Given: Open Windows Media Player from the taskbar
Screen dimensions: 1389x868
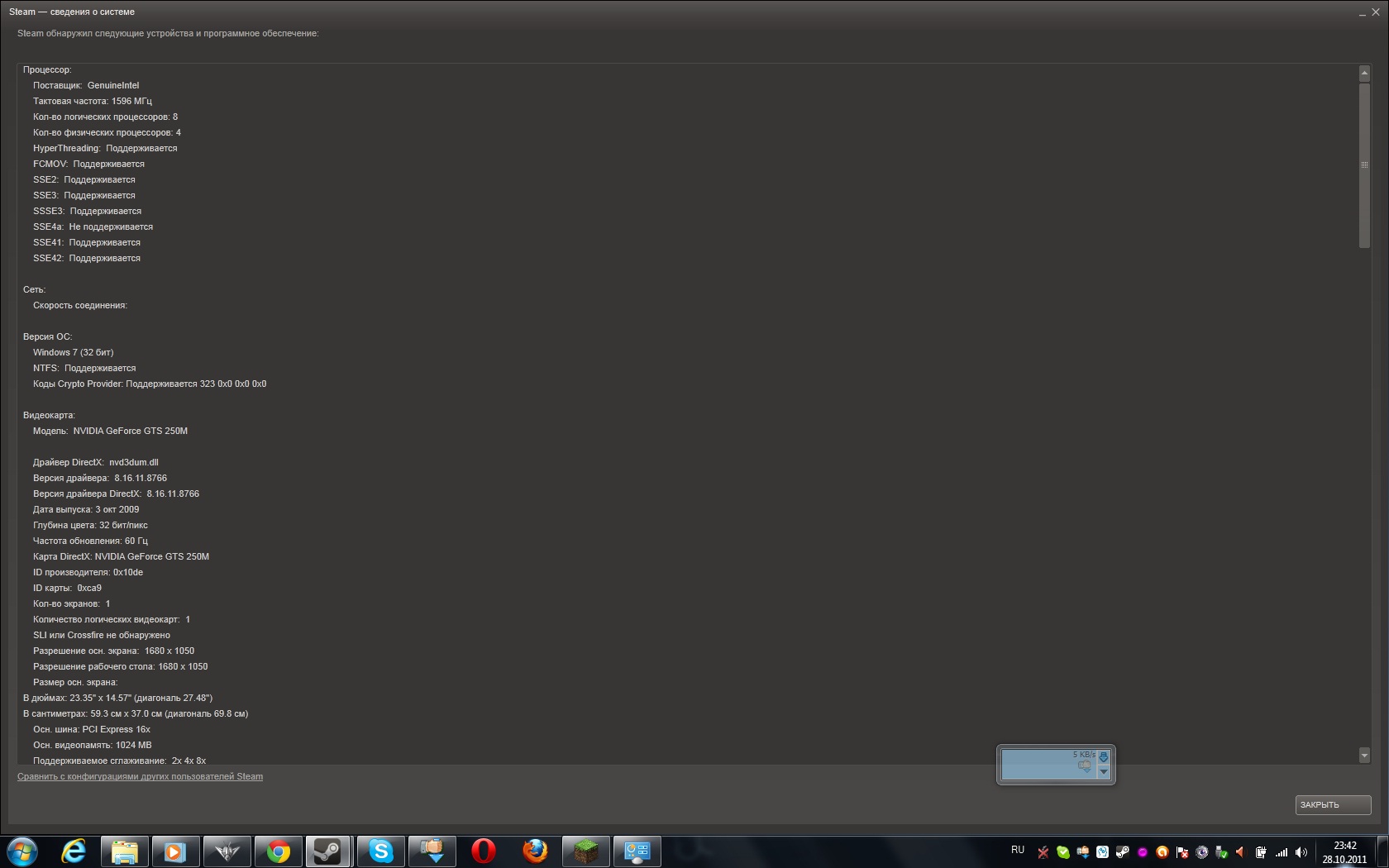Looking at the screenshot, I should [x=175, y=851].
